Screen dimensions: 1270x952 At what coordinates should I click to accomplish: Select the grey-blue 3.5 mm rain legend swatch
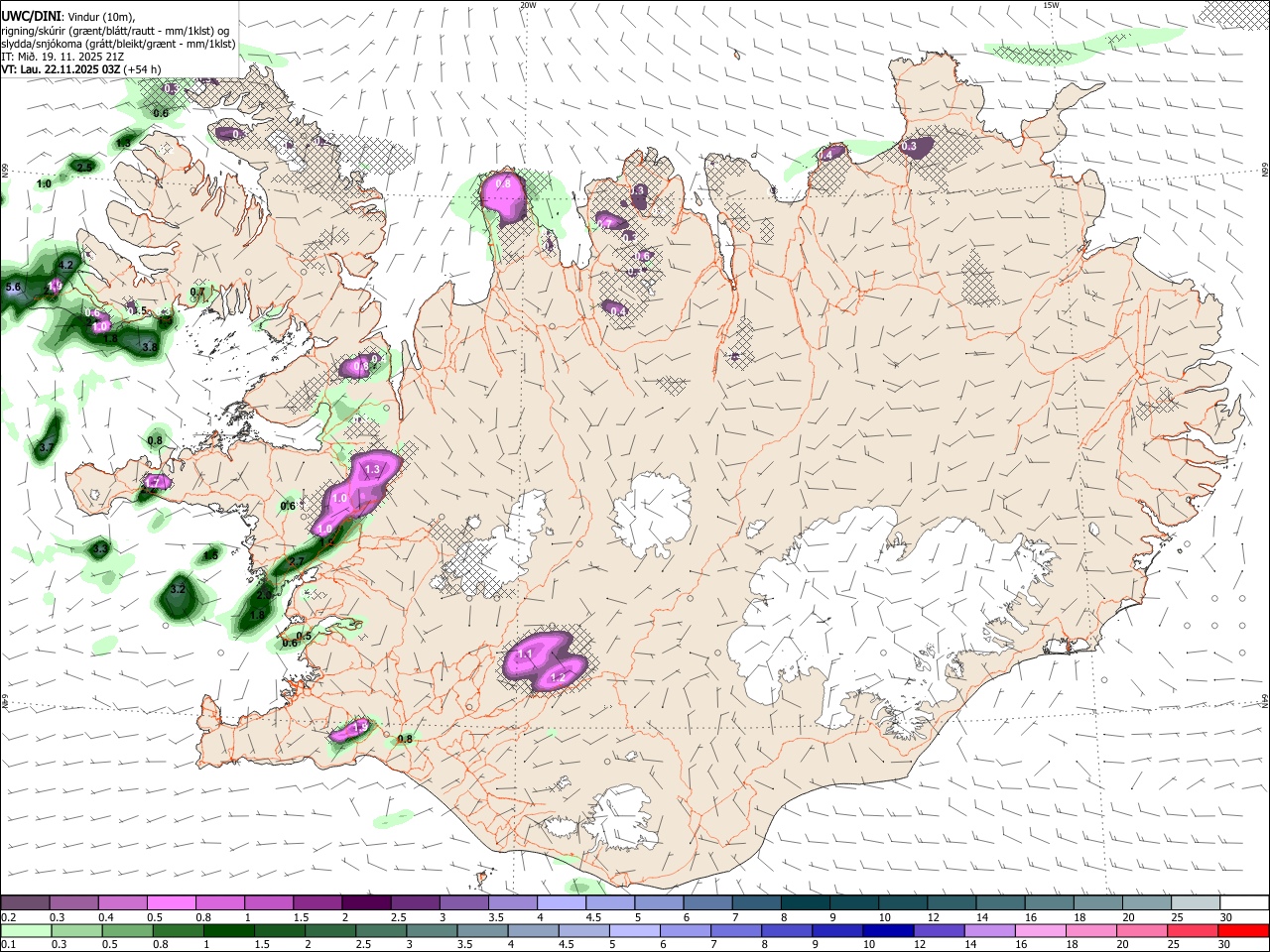481,931
